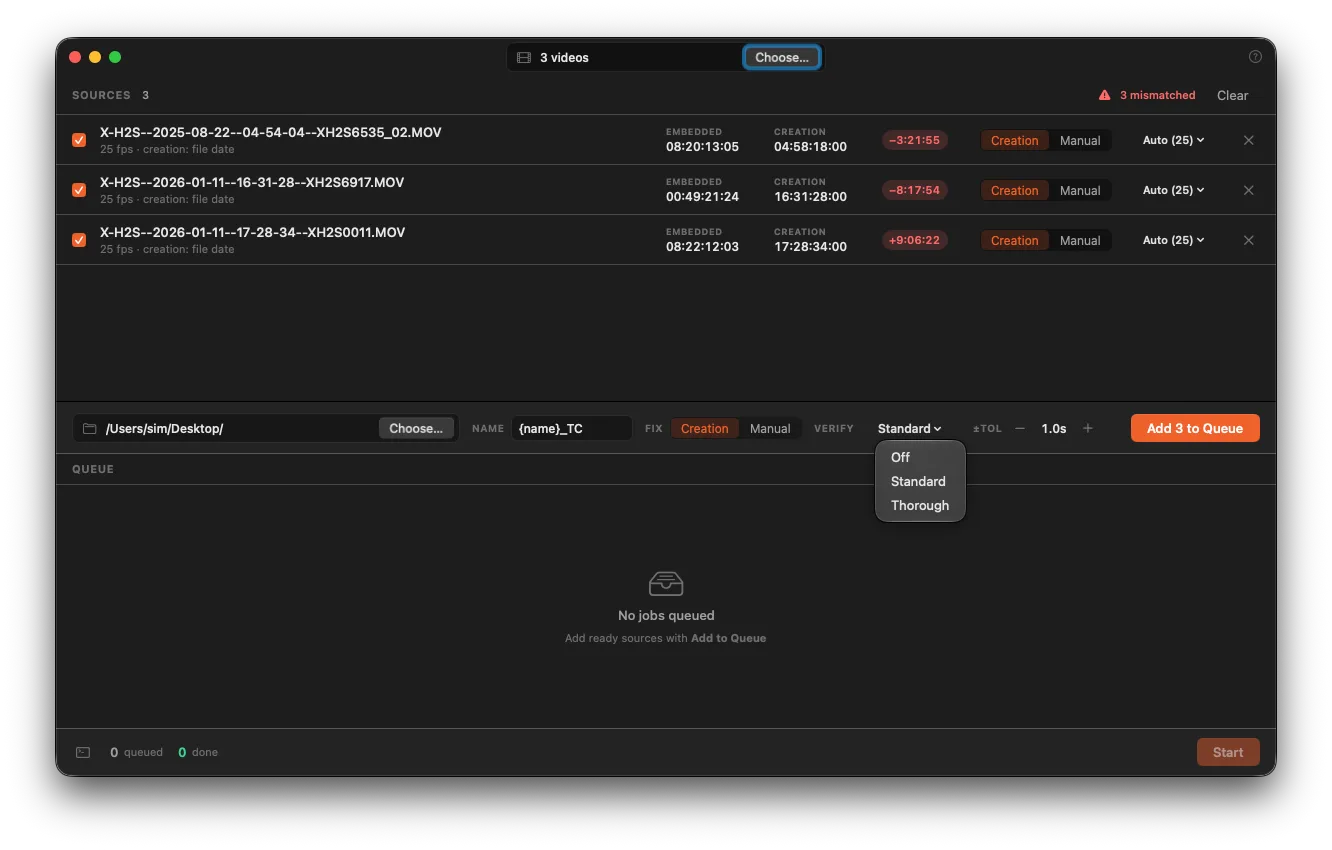
Task: Click the {name}_TC name template field
Action: 572,428
